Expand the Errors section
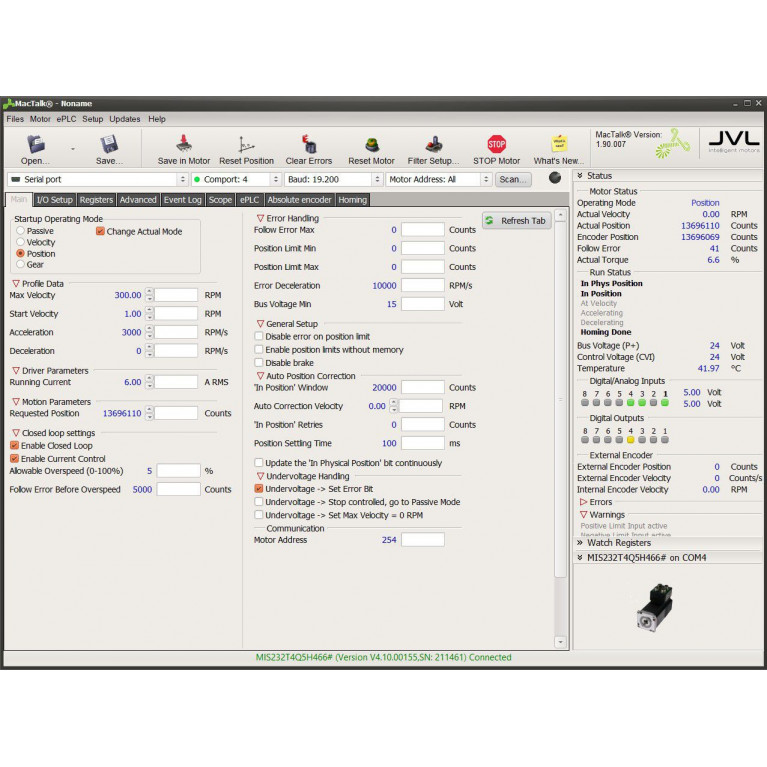 pos(583,502)
